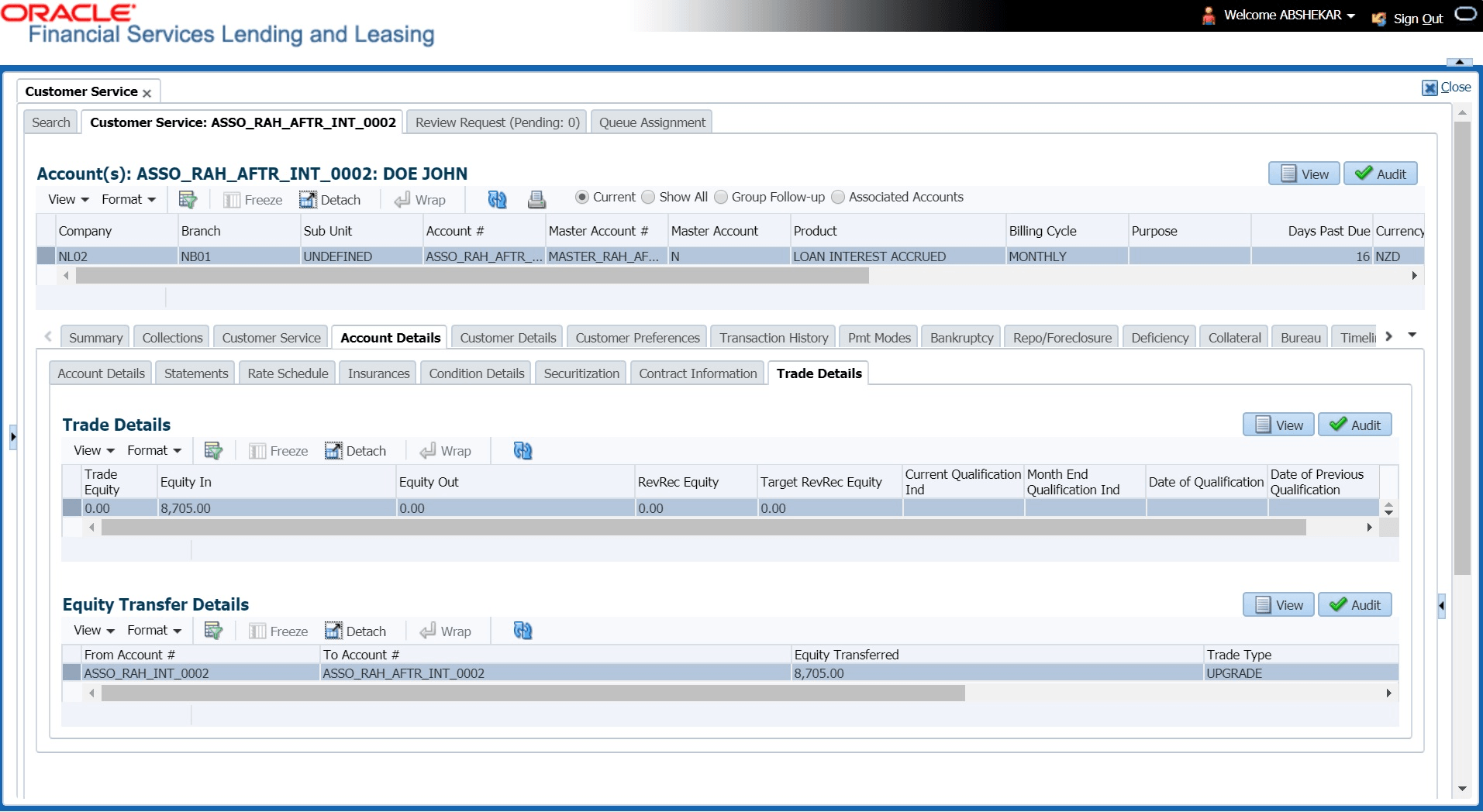Select the Current radio button

(582, 197)
